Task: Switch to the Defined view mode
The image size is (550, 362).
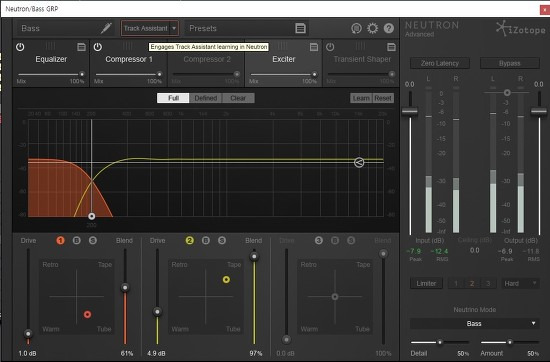Action: [206, 98]
